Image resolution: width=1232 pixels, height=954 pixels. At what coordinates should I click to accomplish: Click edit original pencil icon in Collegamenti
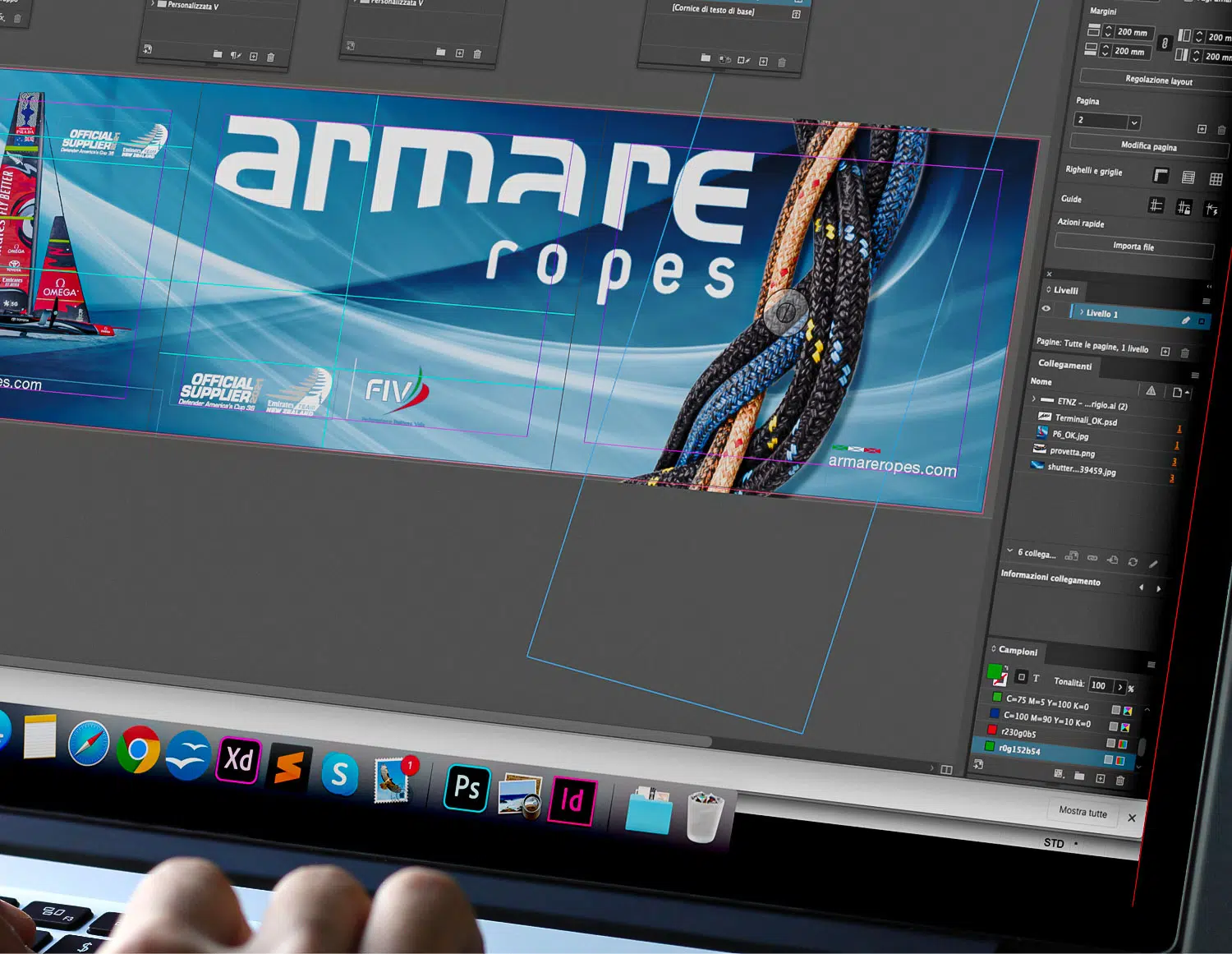(1153, 564)
